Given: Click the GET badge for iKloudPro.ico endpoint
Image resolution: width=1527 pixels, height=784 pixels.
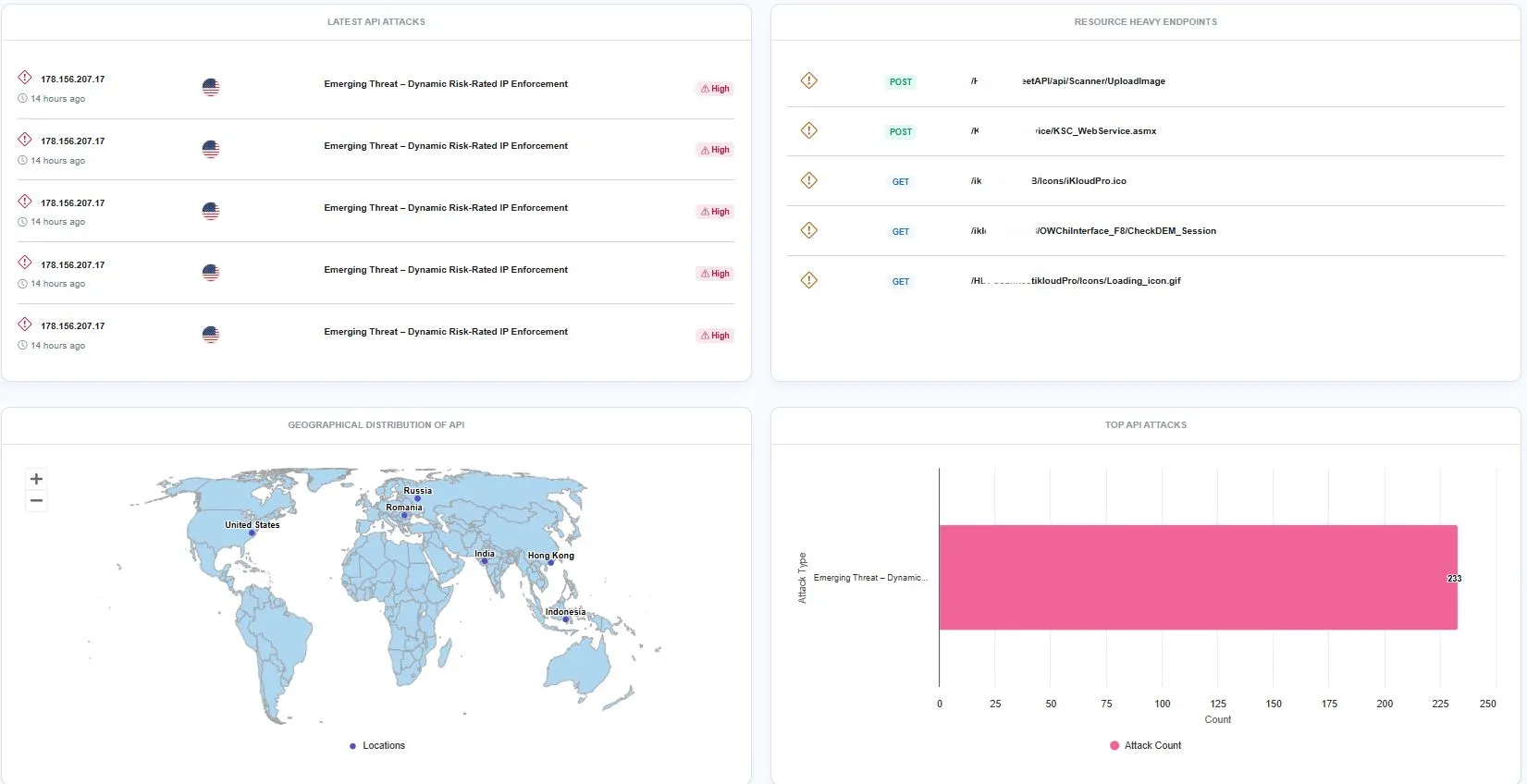Looking at the screenshot, I should pos(900,182).
